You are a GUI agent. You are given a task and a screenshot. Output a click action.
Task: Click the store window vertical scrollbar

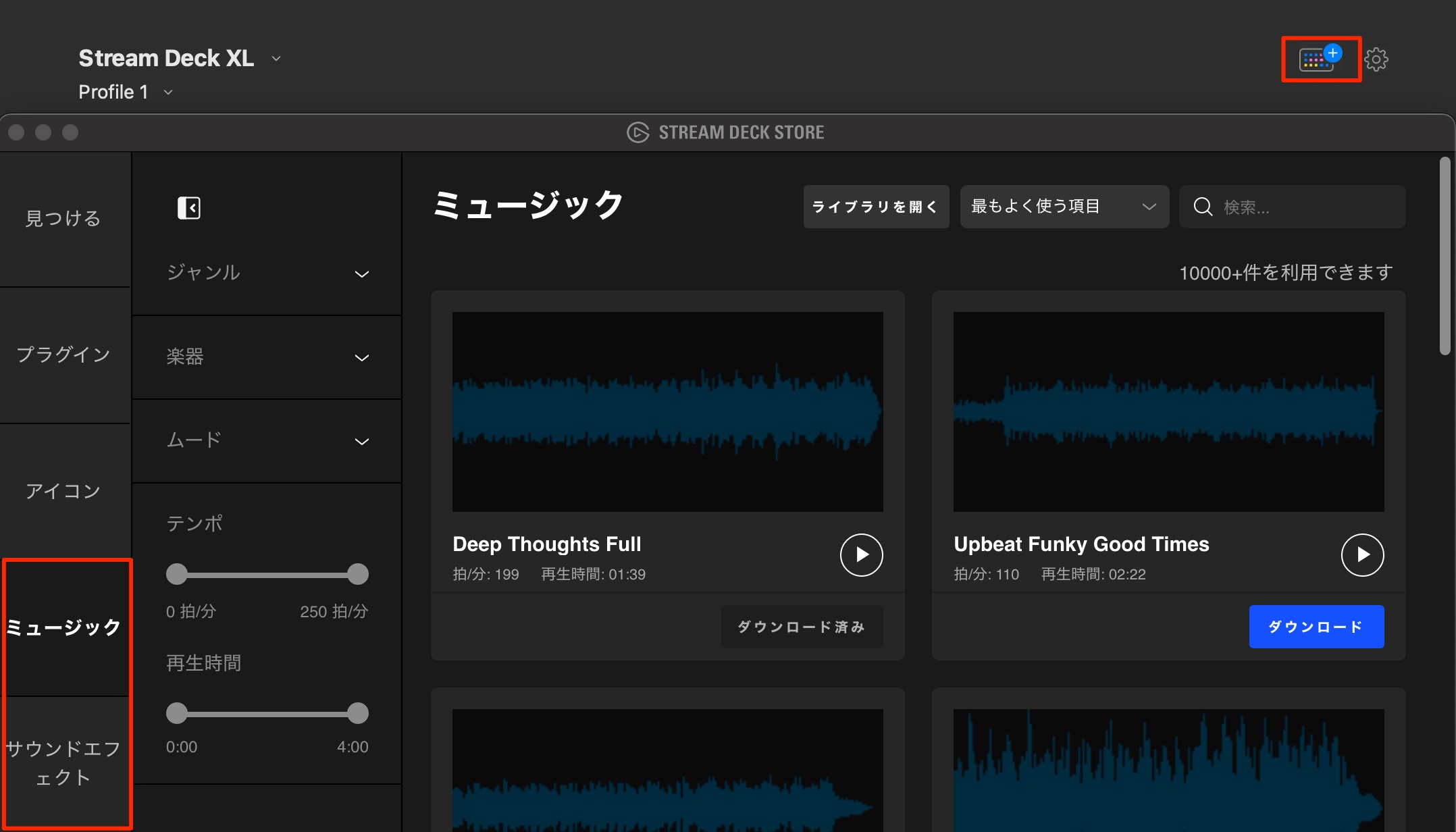pyautogui.click(x=1445, y=256)
